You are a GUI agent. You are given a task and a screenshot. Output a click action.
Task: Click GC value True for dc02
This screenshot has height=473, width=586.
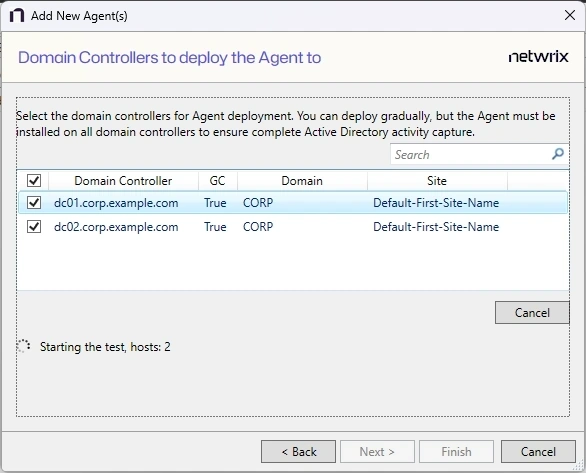pyautogui.click(x=215, y=227)
